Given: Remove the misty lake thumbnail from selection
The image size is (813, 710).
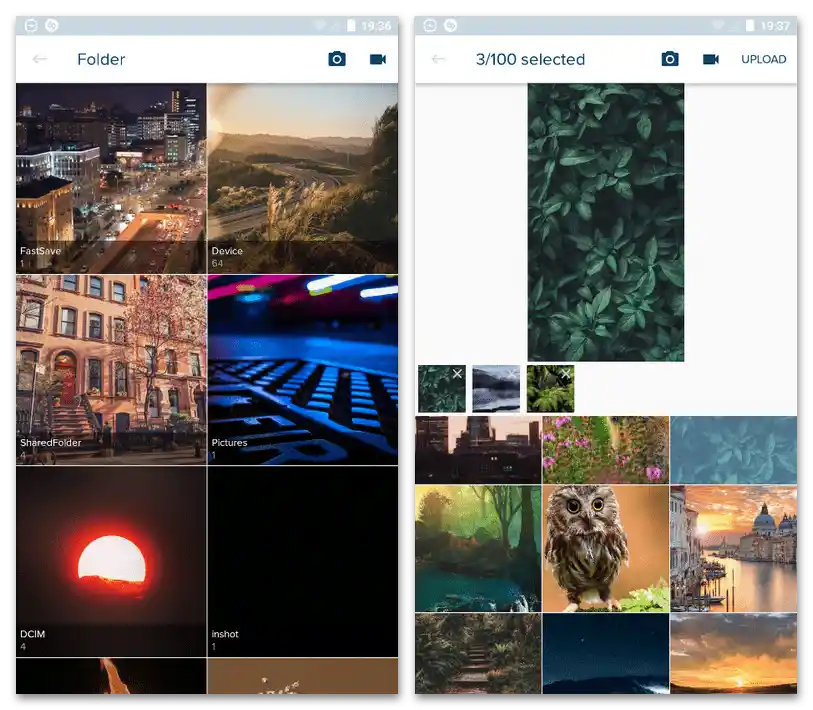Looking at the screenshot, I should point(512,374).
